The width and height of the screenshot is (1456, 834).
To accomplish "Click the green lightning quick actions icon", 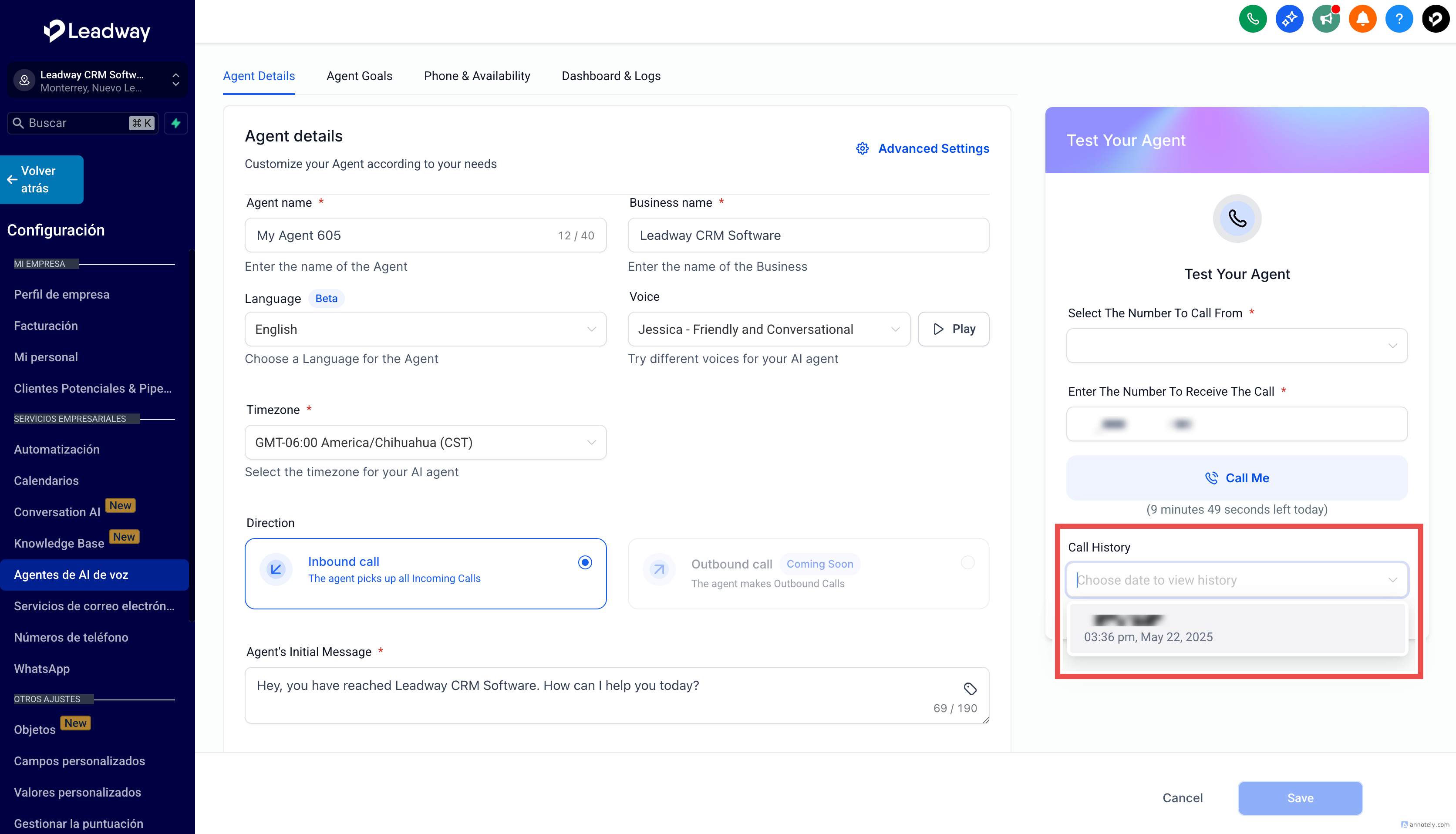I will [176, 123].
